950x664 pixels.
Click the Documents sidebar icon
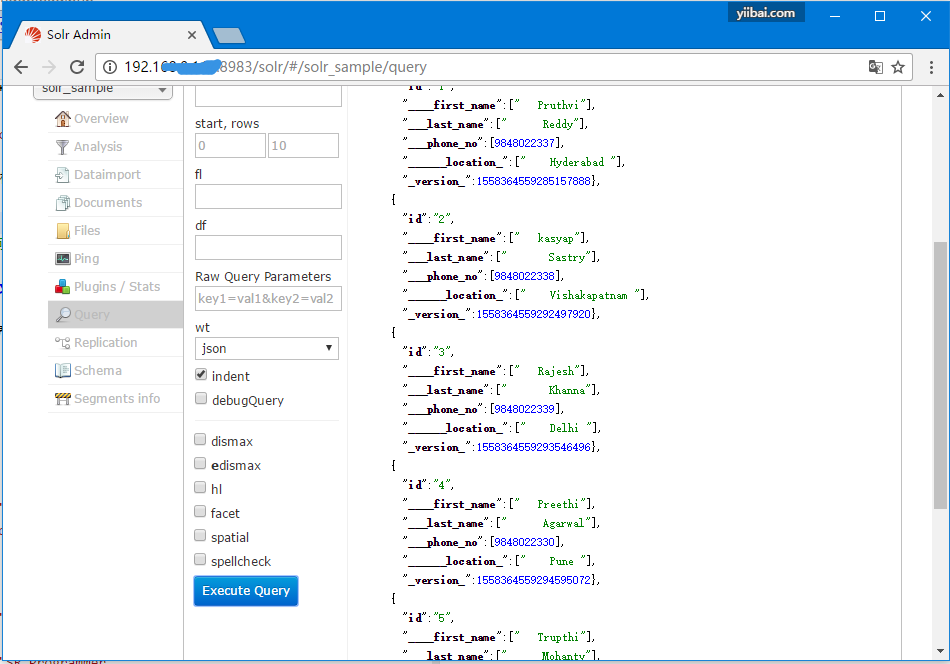point(63,203)
